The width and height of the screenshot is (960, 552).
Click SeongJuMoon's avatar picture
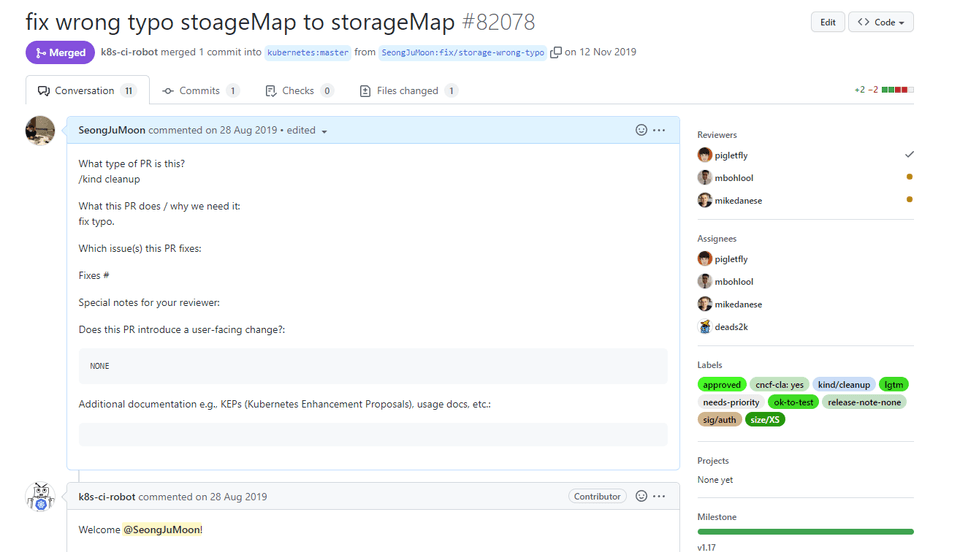40,130
